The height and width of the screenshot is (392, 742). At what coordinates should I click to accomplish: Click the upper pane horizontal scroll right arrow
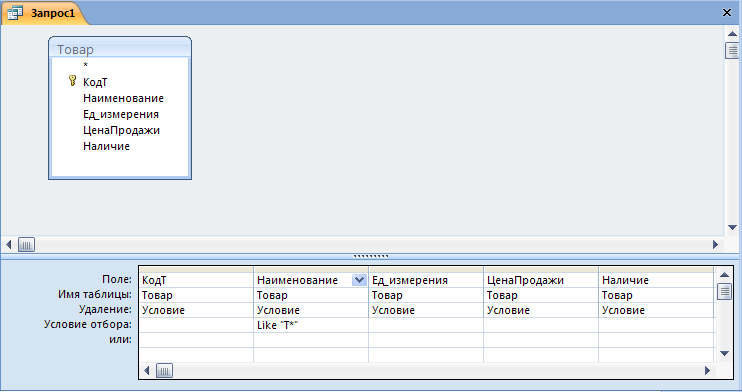[x=716, y=245]
